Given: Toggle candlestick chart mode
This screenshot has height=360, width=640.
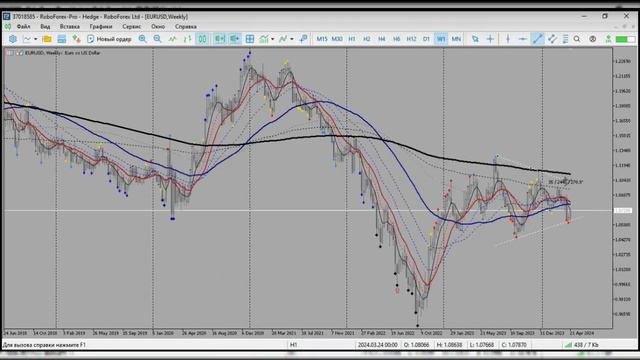Looking at the screenshot, I should tap(202, 39).
